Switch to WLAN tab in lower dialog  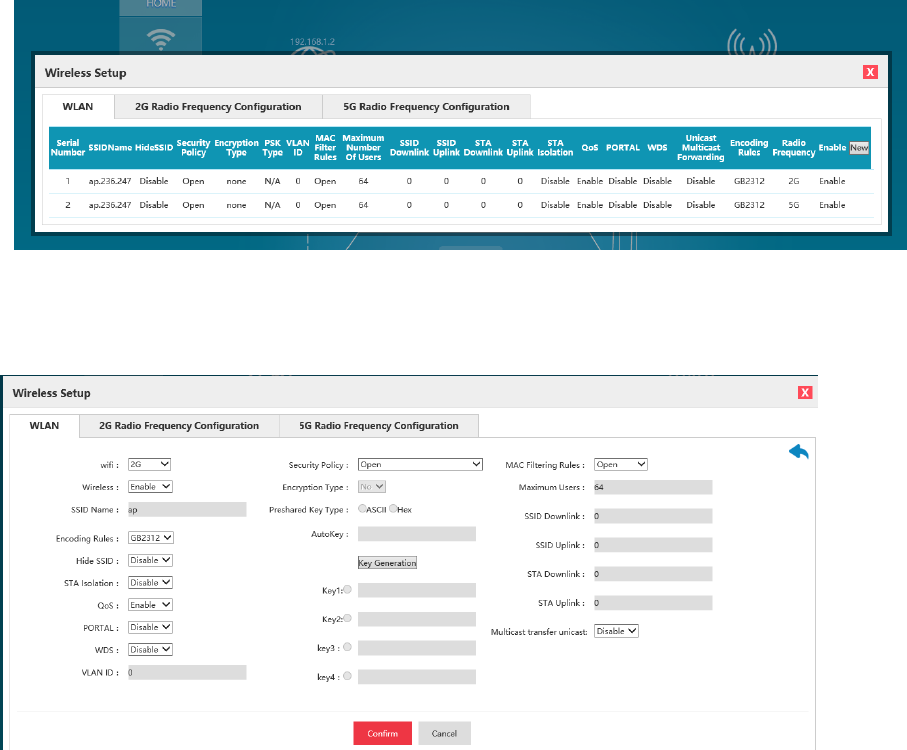pos(44,426)
